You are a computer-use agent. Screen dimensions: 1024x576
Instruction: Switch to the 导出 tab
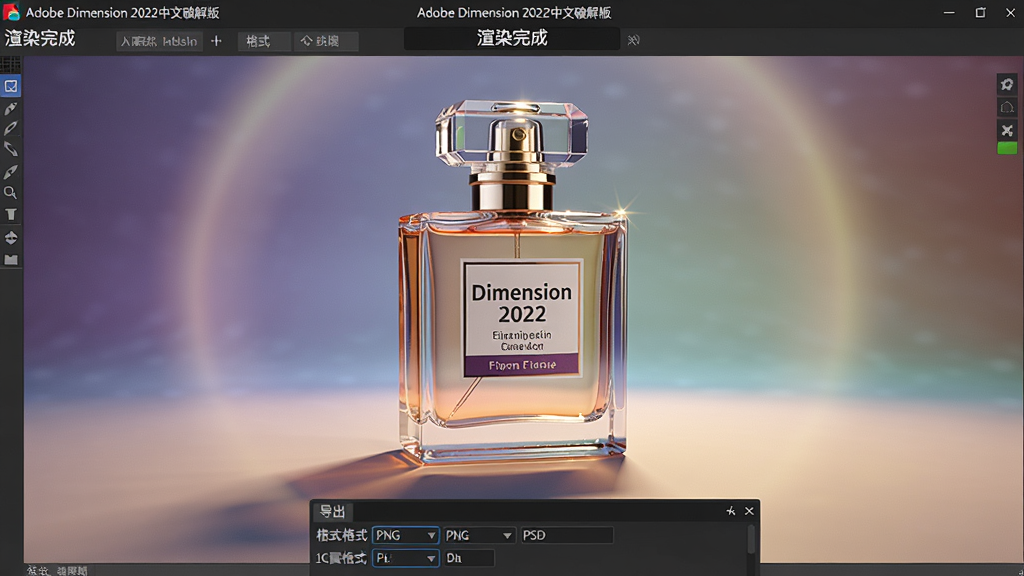pyautogui.click(x=332, y=511)
